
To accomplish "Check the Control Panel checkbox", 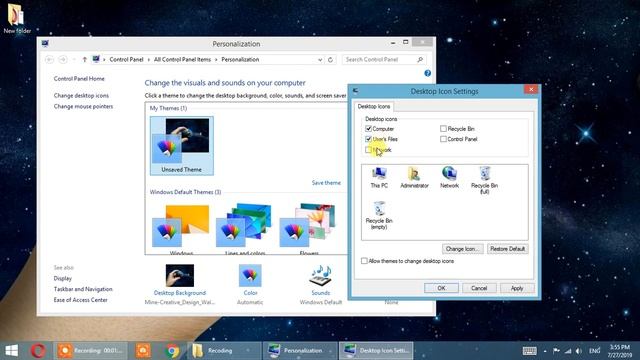I will point(443,139).
